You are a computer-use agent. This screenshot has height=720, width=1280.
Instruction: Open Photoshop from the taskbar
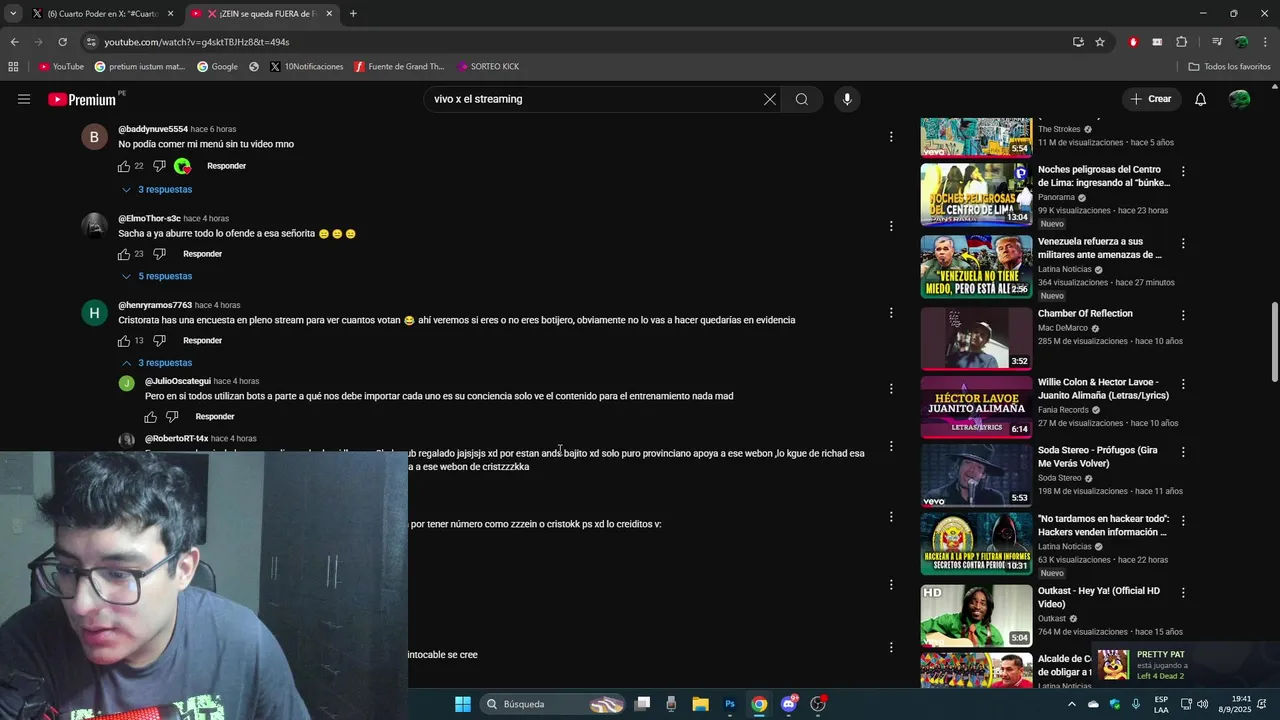(x=730, y=704)
